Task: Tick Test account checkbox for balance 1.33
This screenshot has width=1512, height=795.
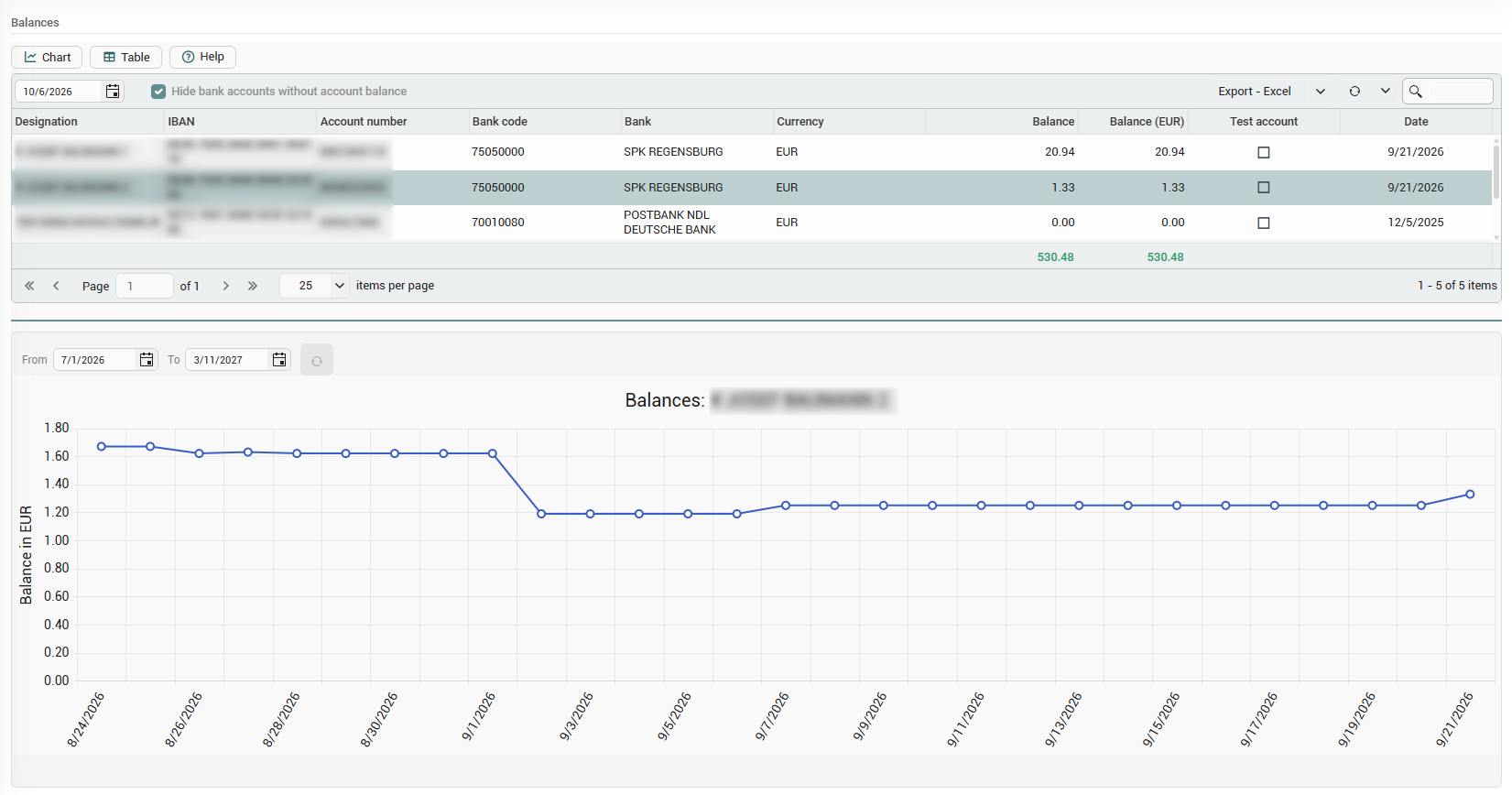Action: pos(1264,188)
